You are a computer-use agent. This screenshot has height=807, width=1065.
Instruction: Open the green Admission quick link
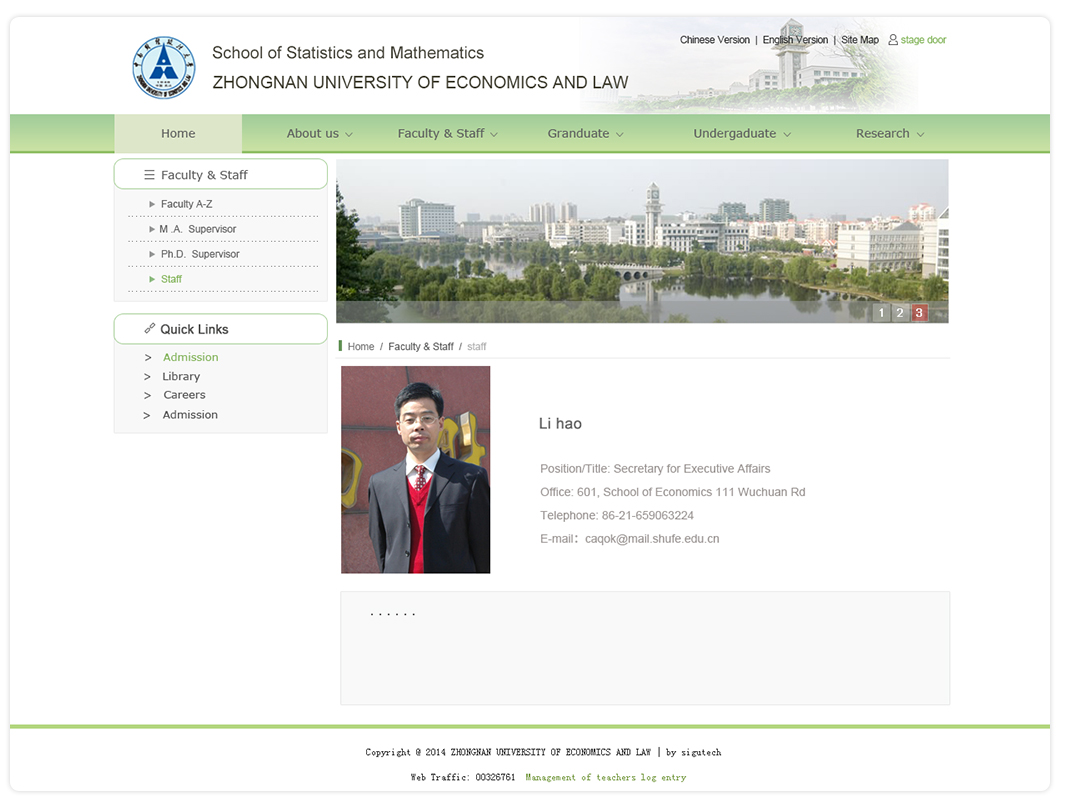click(x=191, y=357)
